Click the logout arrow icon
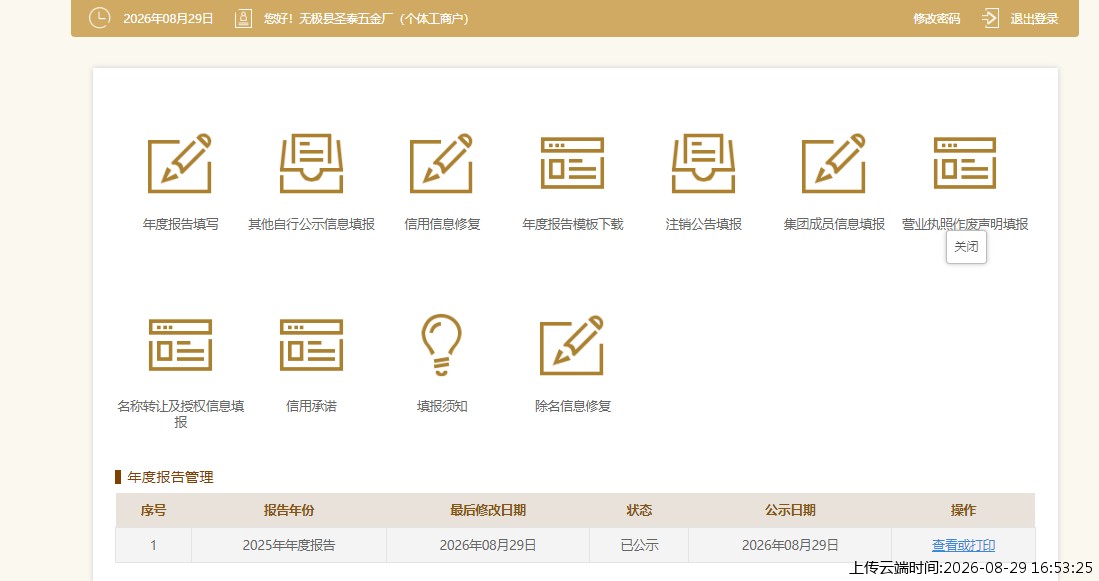This screenshot has height=581, width=1099. pos(990,18)
